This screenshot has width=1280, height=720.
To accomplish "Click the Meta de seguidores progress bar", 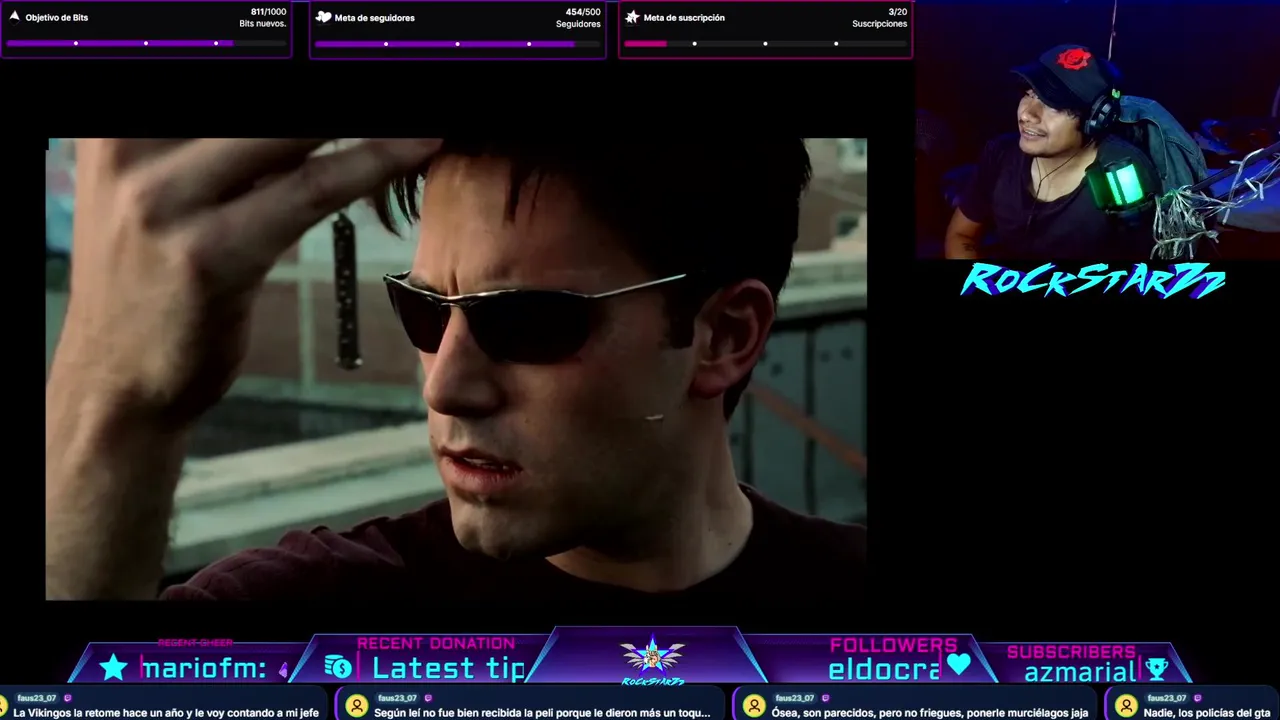I will (x=457, y=43).
